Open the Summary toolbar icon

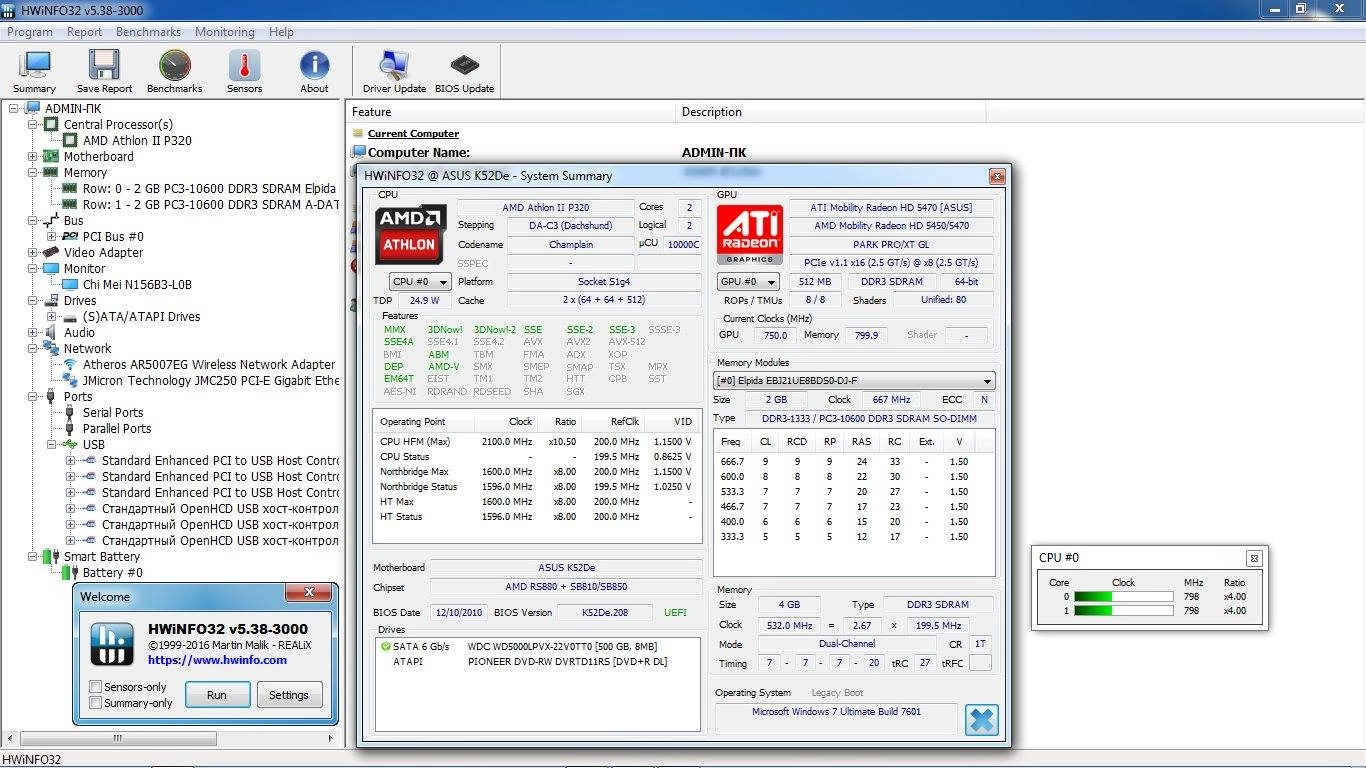pyautogui.click(x=34, y=72)
